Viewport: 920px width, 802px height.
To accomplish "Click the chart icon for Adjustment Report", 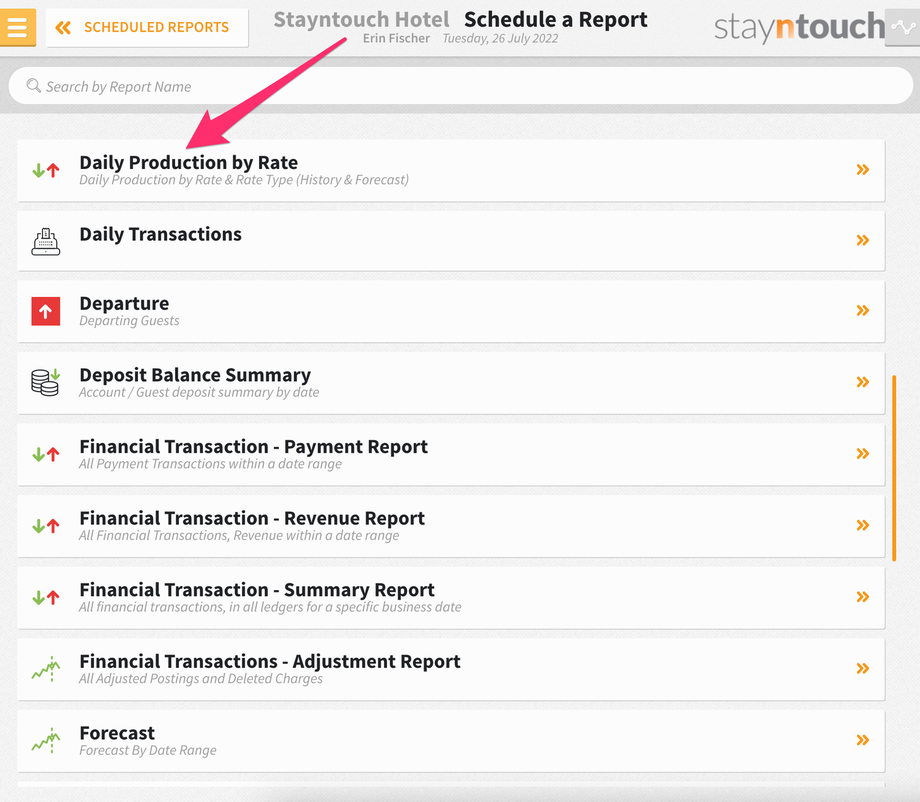I will click(x=46, y=669).
